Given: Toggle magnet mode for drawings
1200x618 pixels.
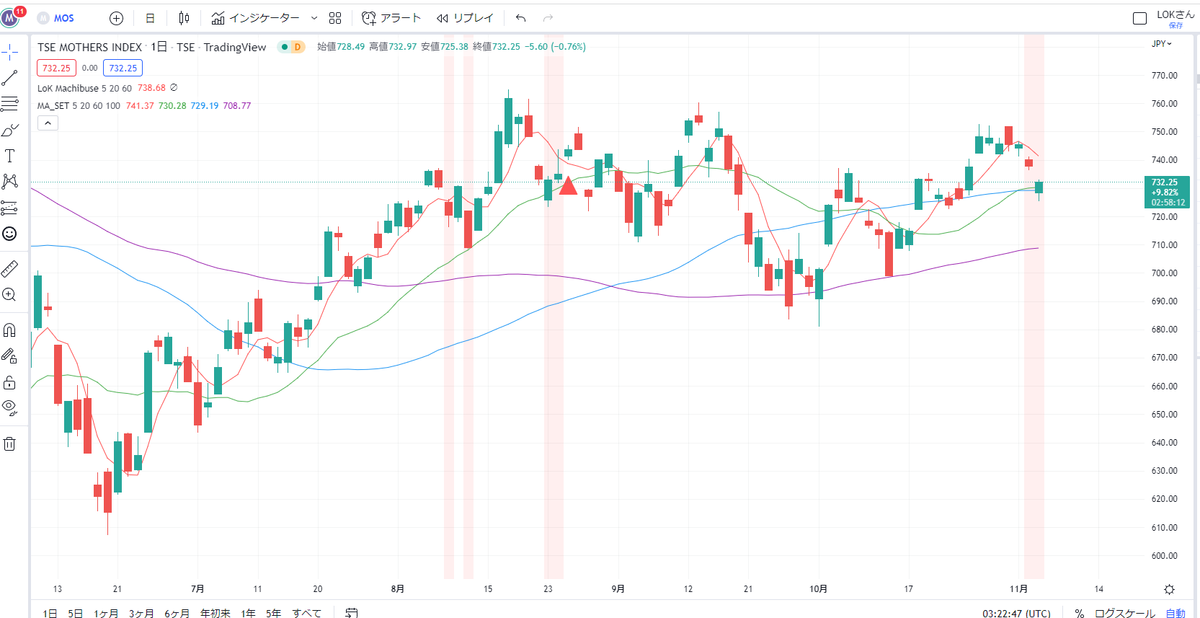Looking at the screenshot, I should tap(9, 329).
